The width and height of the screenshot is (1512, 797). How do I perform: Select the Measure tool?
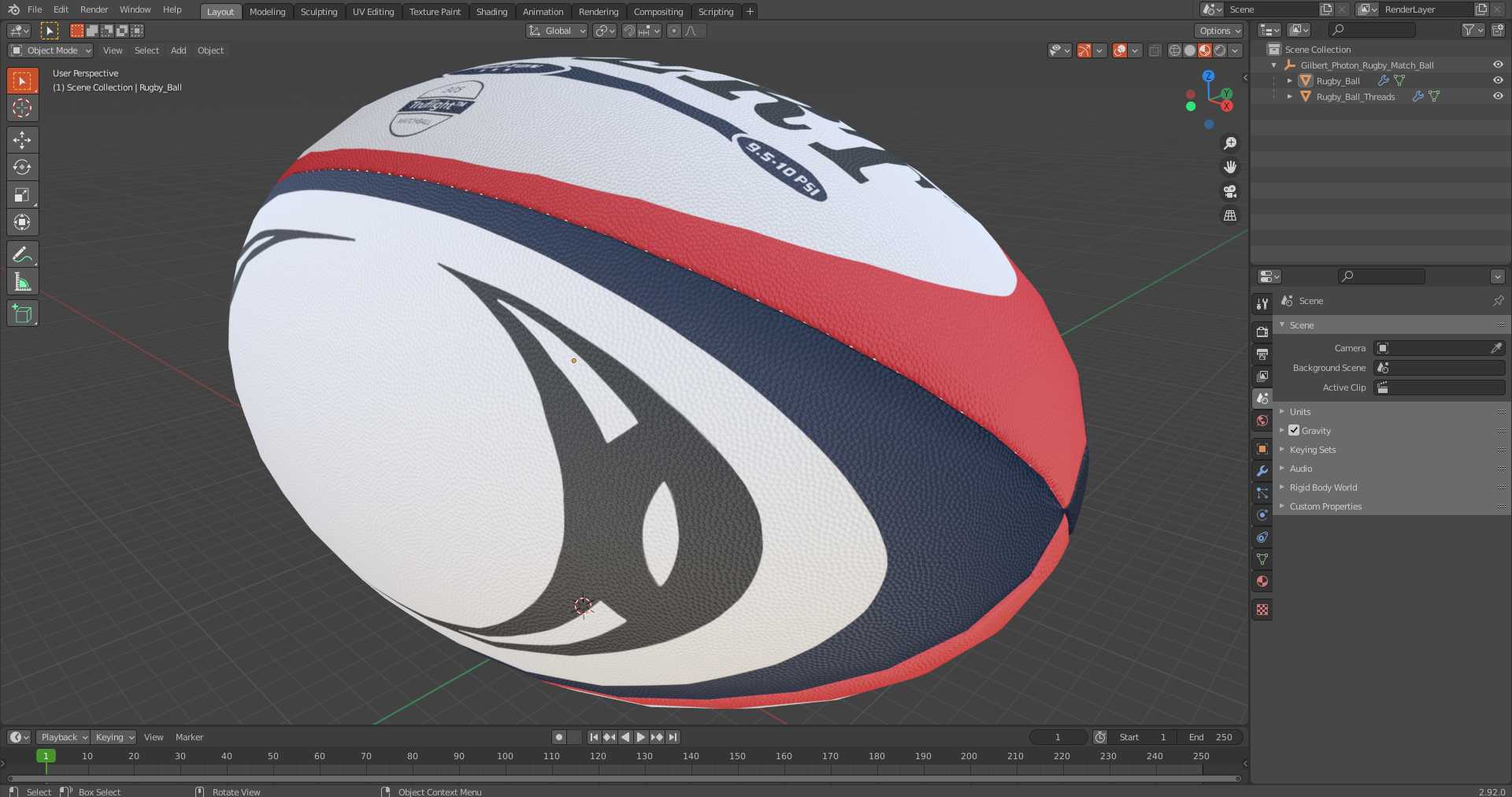22,282
